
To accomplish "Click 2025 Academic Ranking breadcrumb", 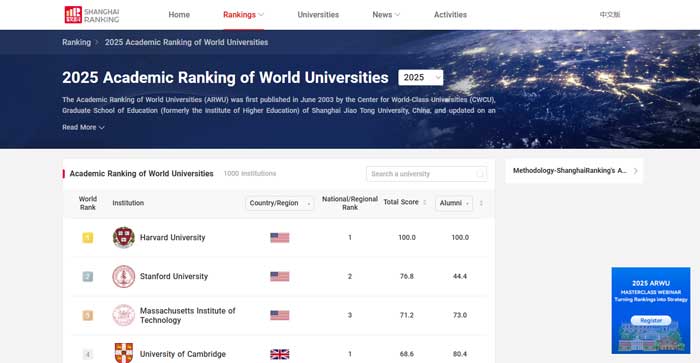I will click(187, 42).
